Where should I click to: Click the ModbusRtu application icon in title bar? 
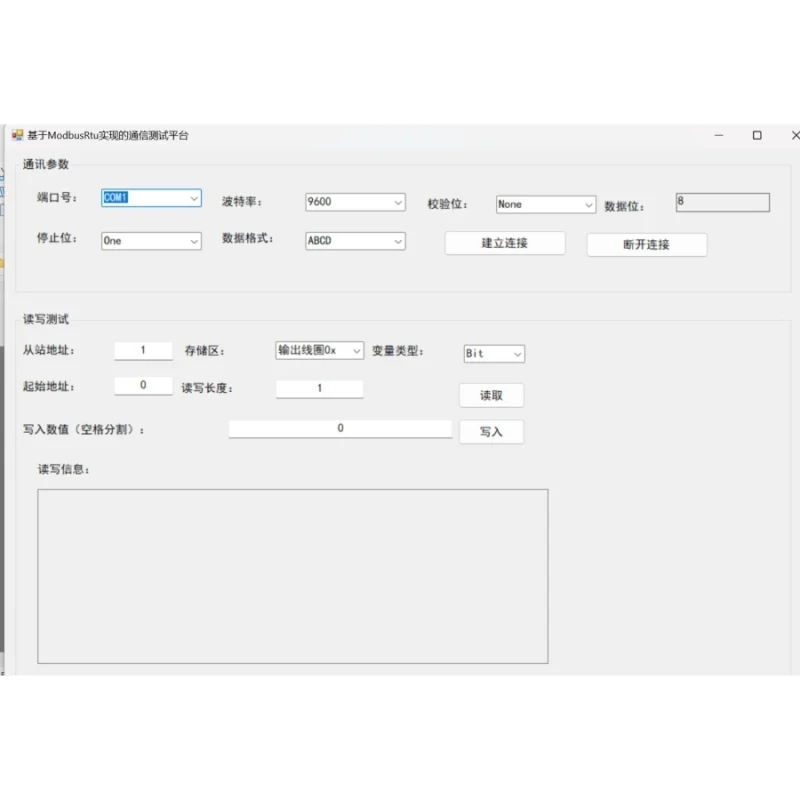pyautogui.click(x=16, y=135)
